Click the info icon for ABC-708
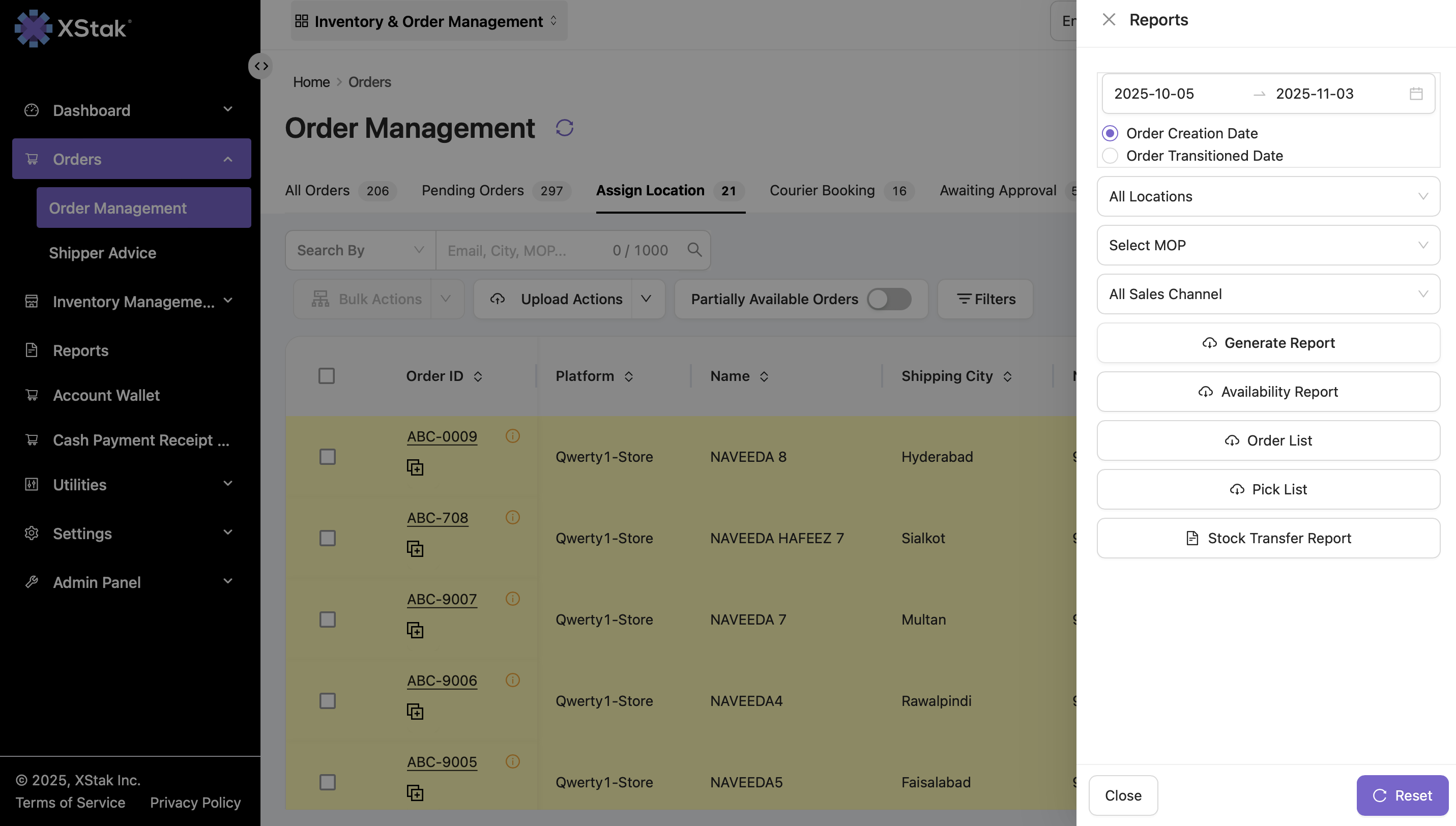Screen dimensions: 1456x826 512,517
